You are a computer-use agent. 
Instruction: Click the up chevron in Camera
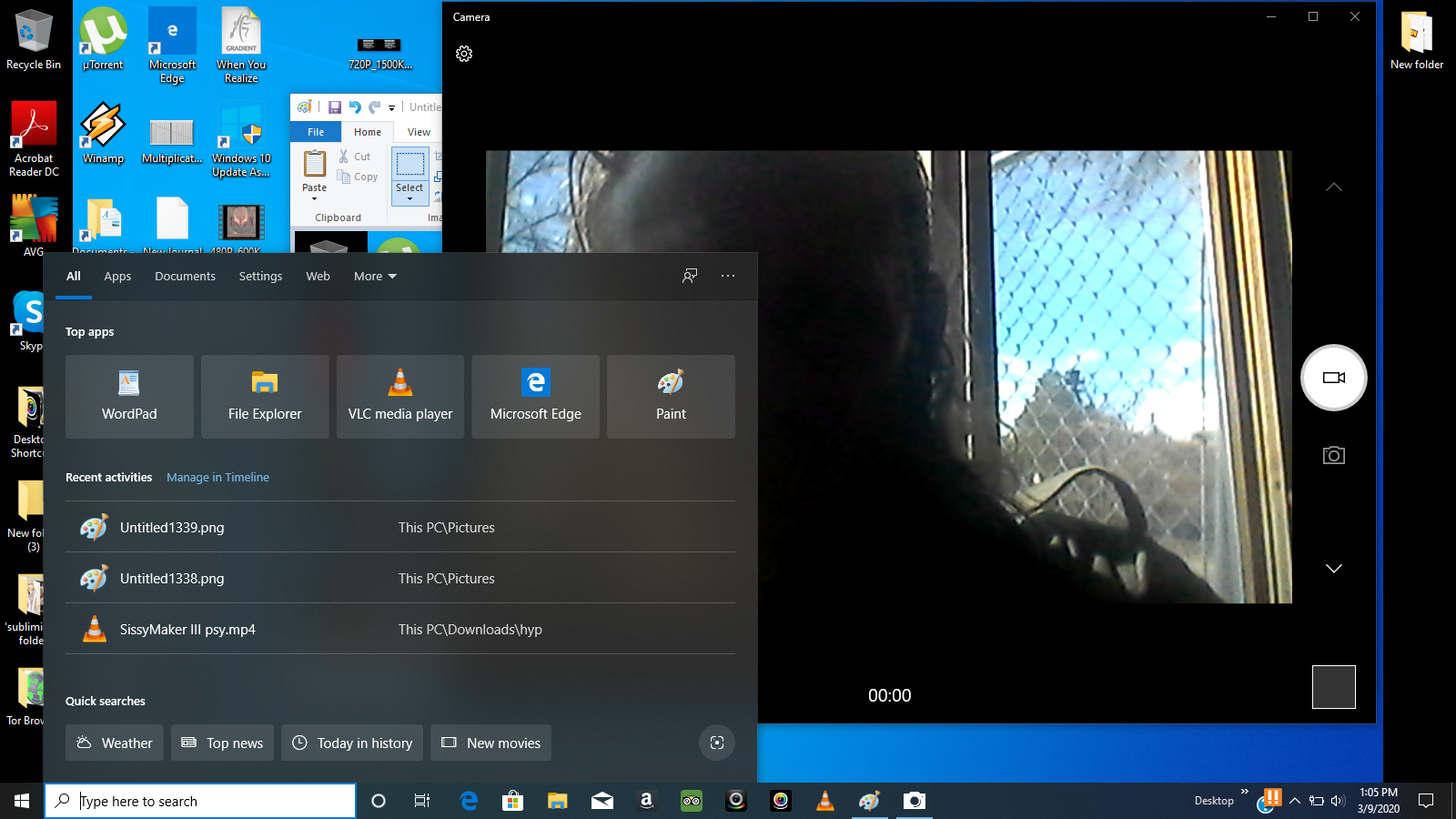(1334, 187)
